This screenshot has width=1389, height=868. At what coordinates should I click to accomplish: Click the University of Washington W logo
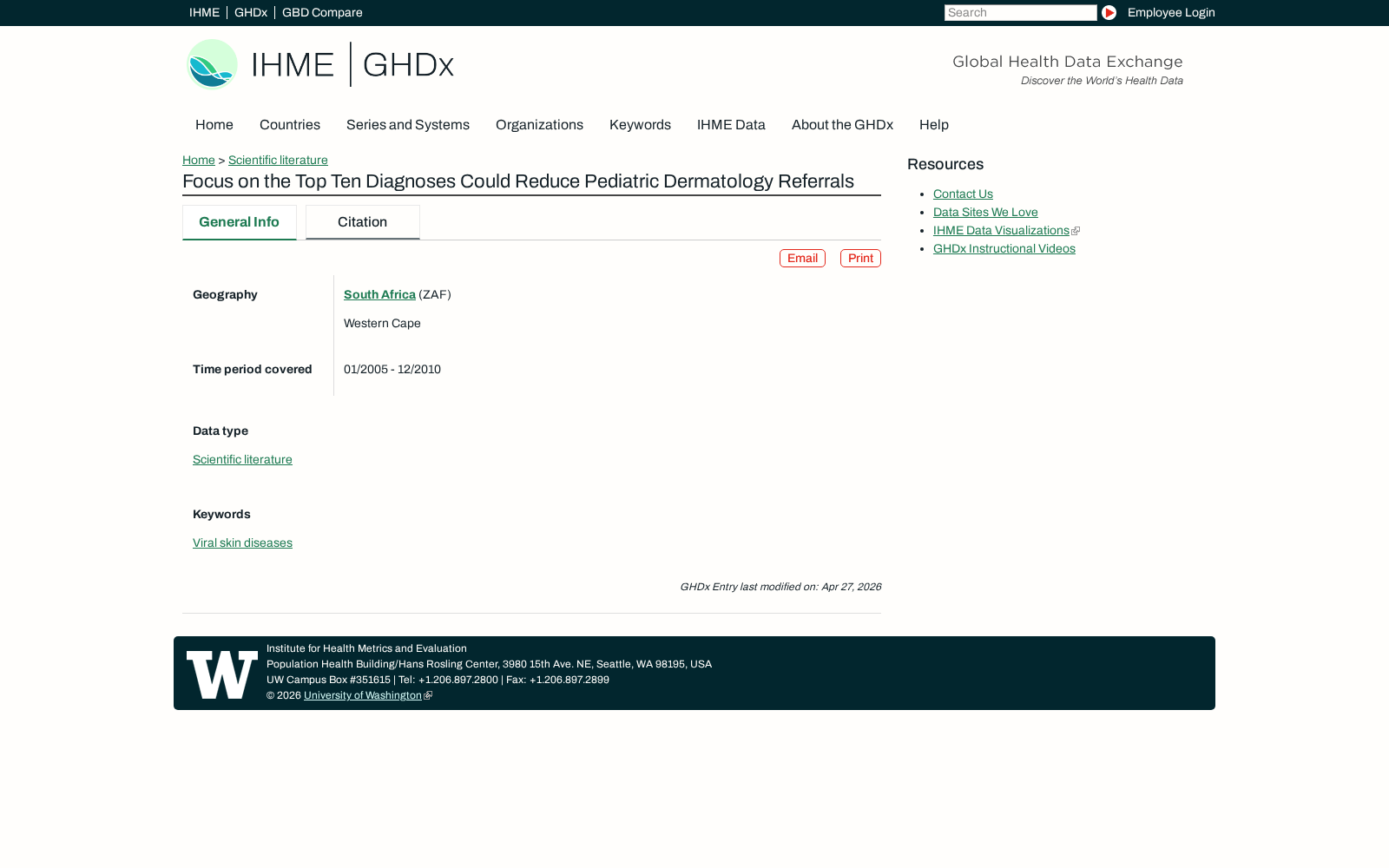tap(222, 674)
